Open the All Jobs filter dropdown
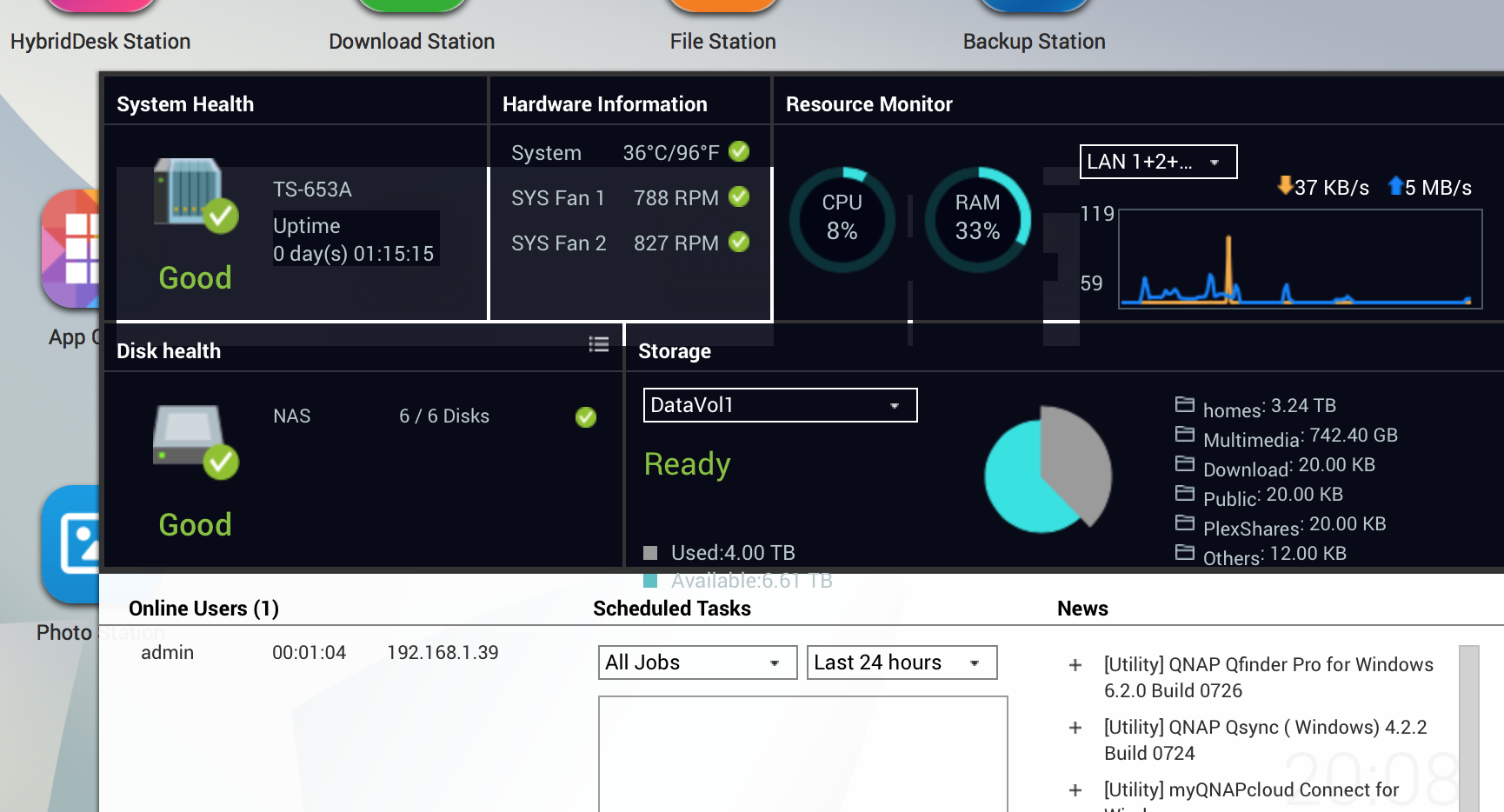The width and height of the screenshot is (1504, 812). (696, 662)
